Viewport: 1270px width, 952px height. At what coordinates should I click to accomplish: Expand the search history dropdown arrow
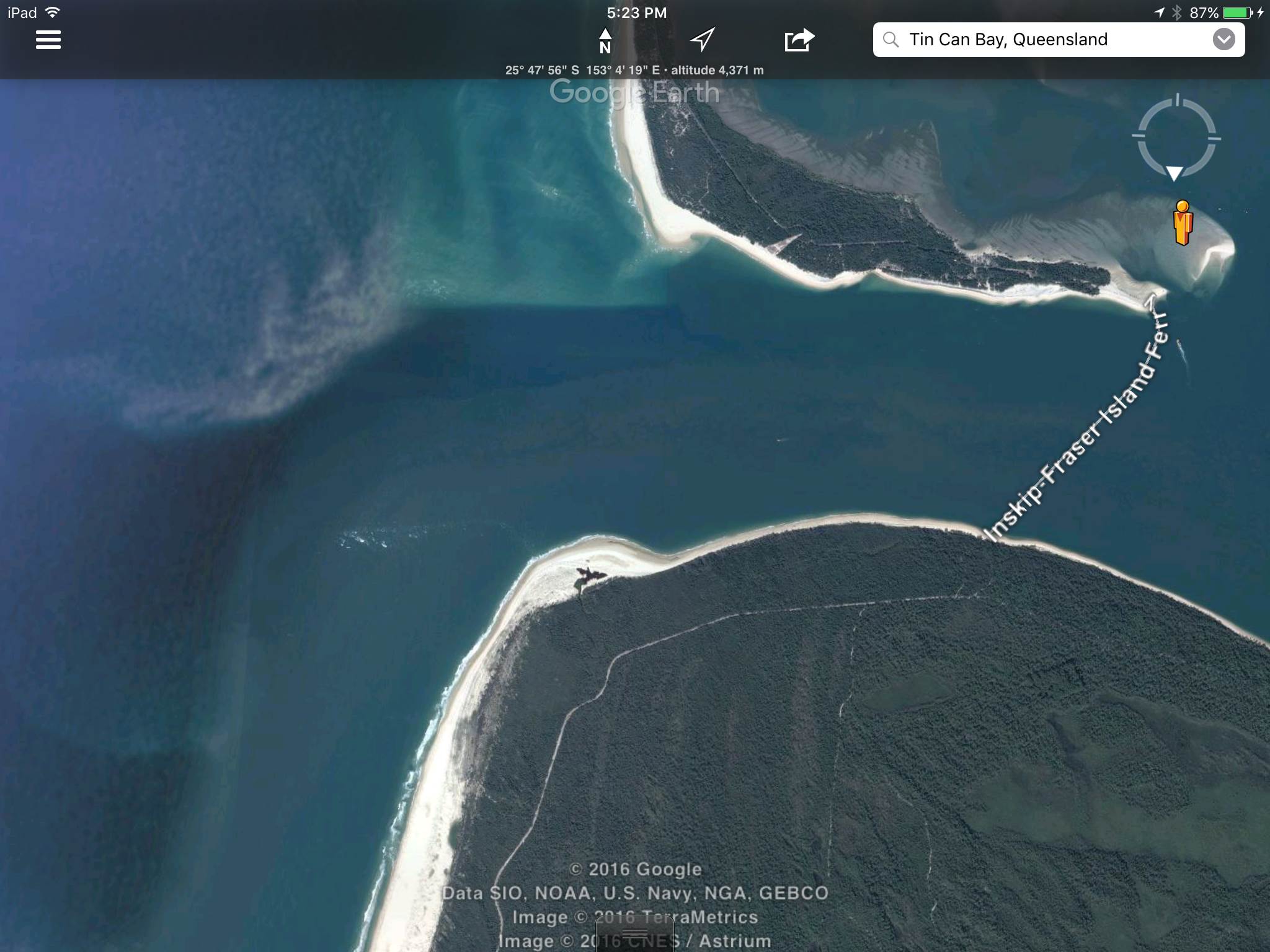(1223, 40)
